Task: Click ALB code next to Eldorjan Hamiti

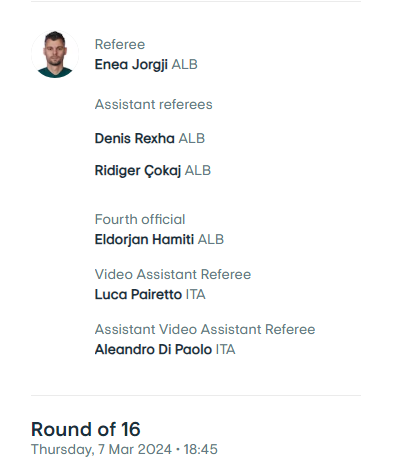Action: (211, 240)
